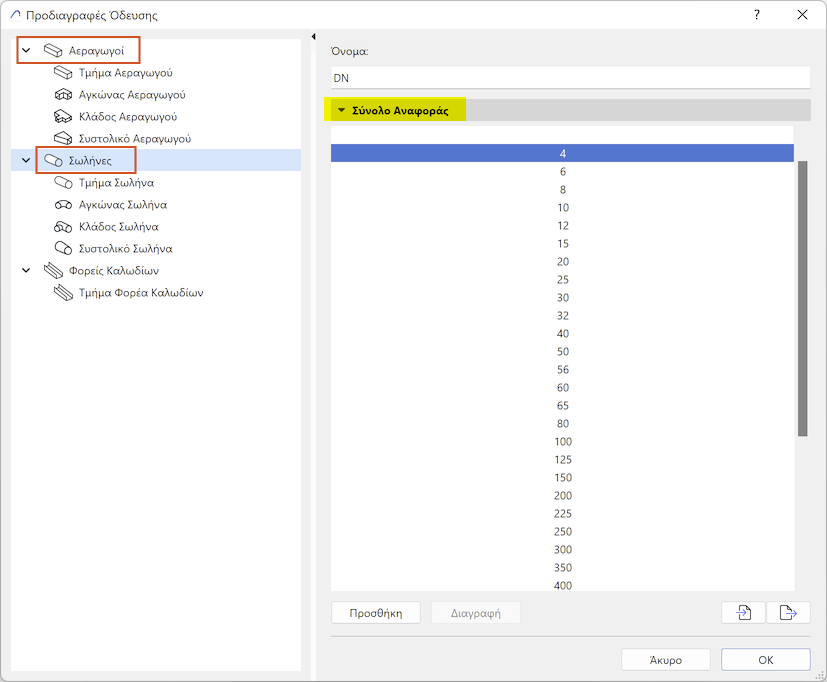Select value 250 in the list
827x682 pixels.
pyautogui.click(x=562, y=531)
